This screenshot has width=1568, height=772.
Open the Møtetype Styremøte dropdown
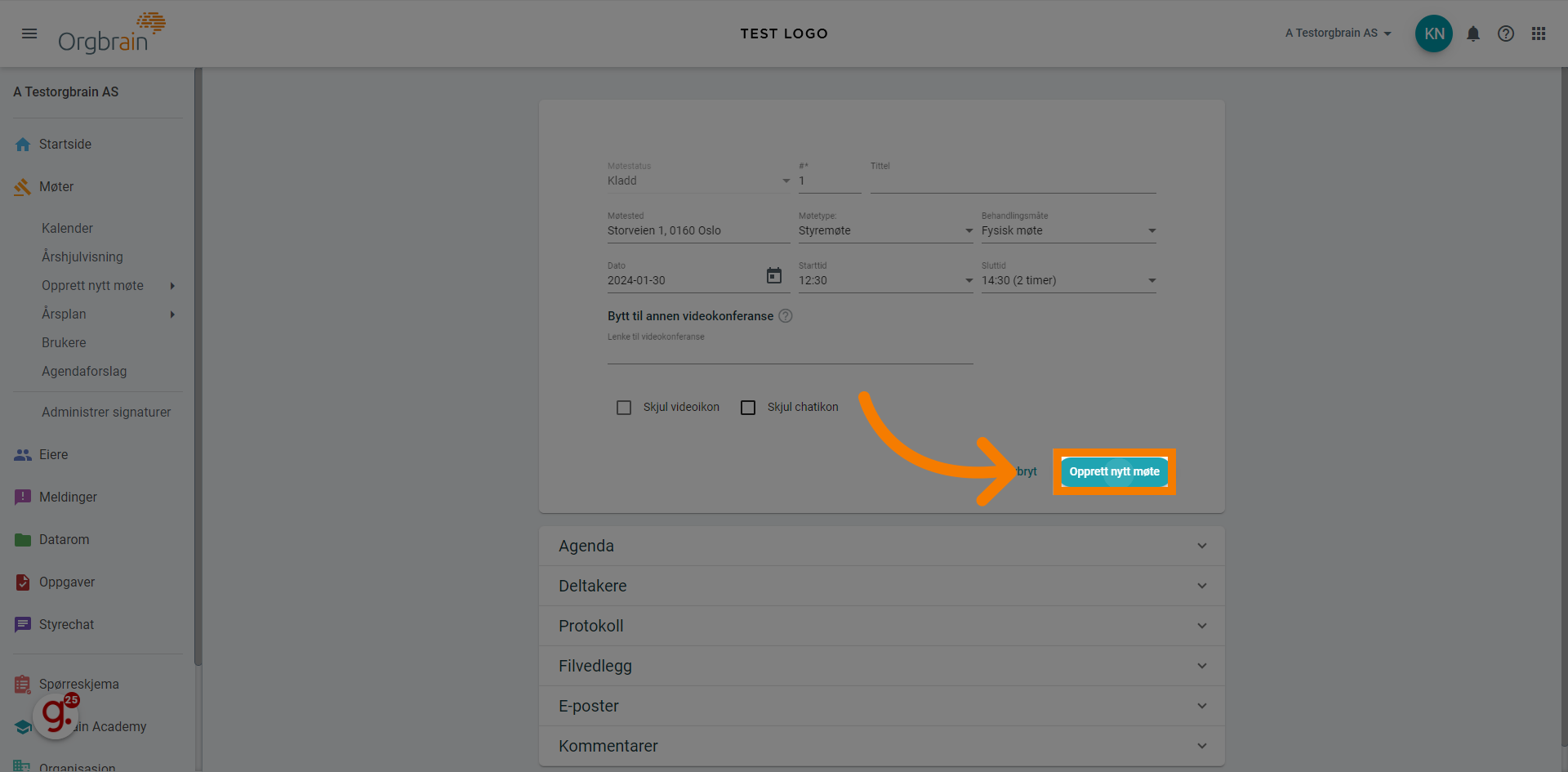[885, 230]
